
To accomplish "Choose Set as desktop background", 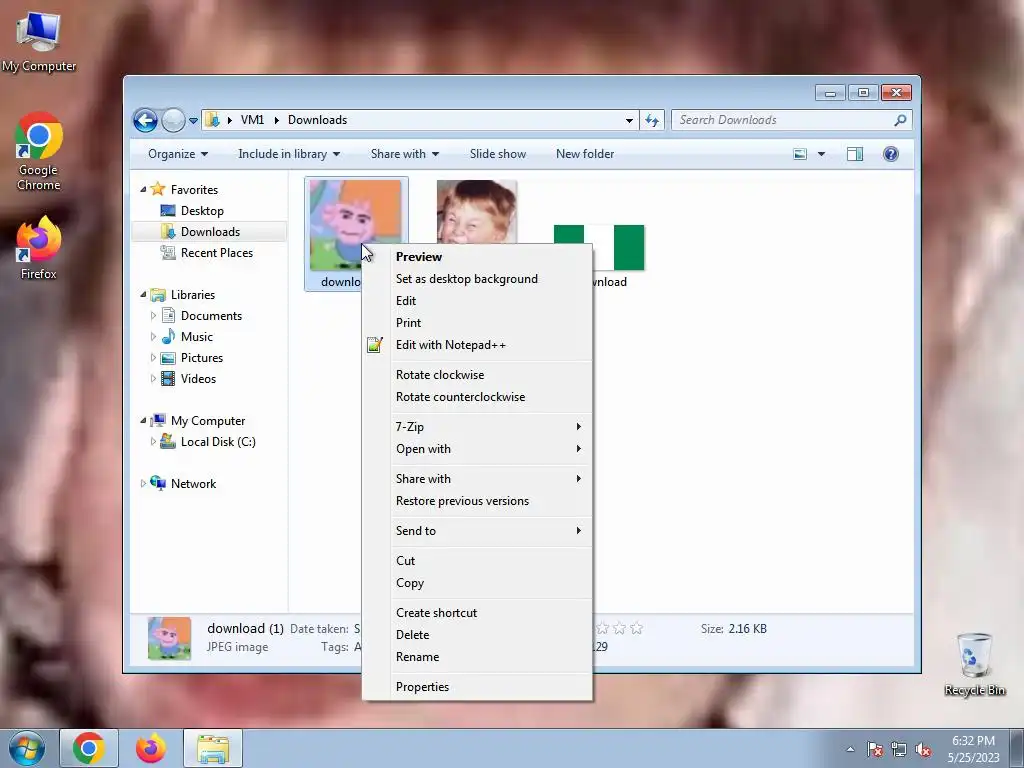I will 477,279.
